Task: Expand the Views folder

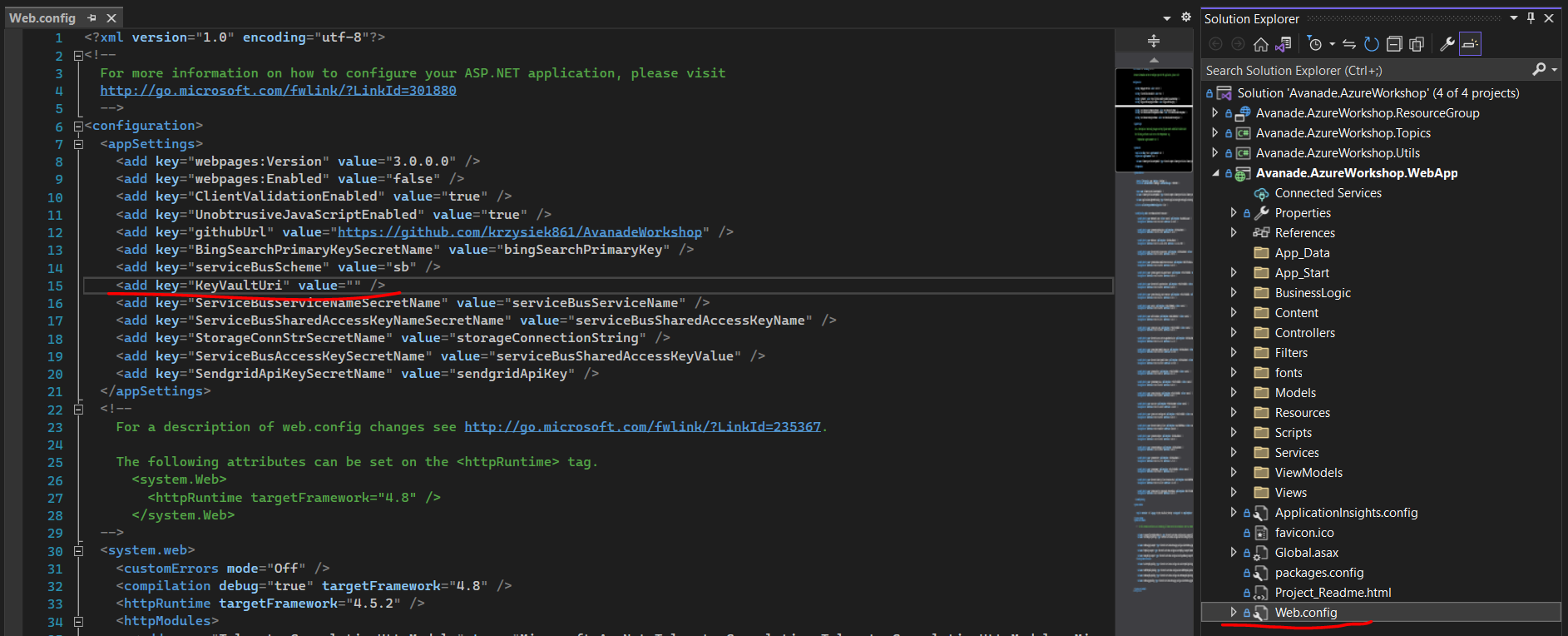Action: (1234, 492)
